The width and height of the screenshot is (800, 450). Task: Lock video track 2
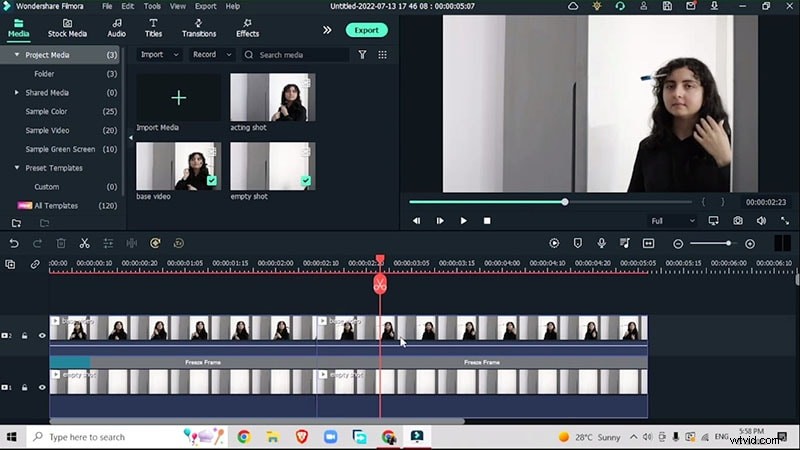click(x=24, y=335)
